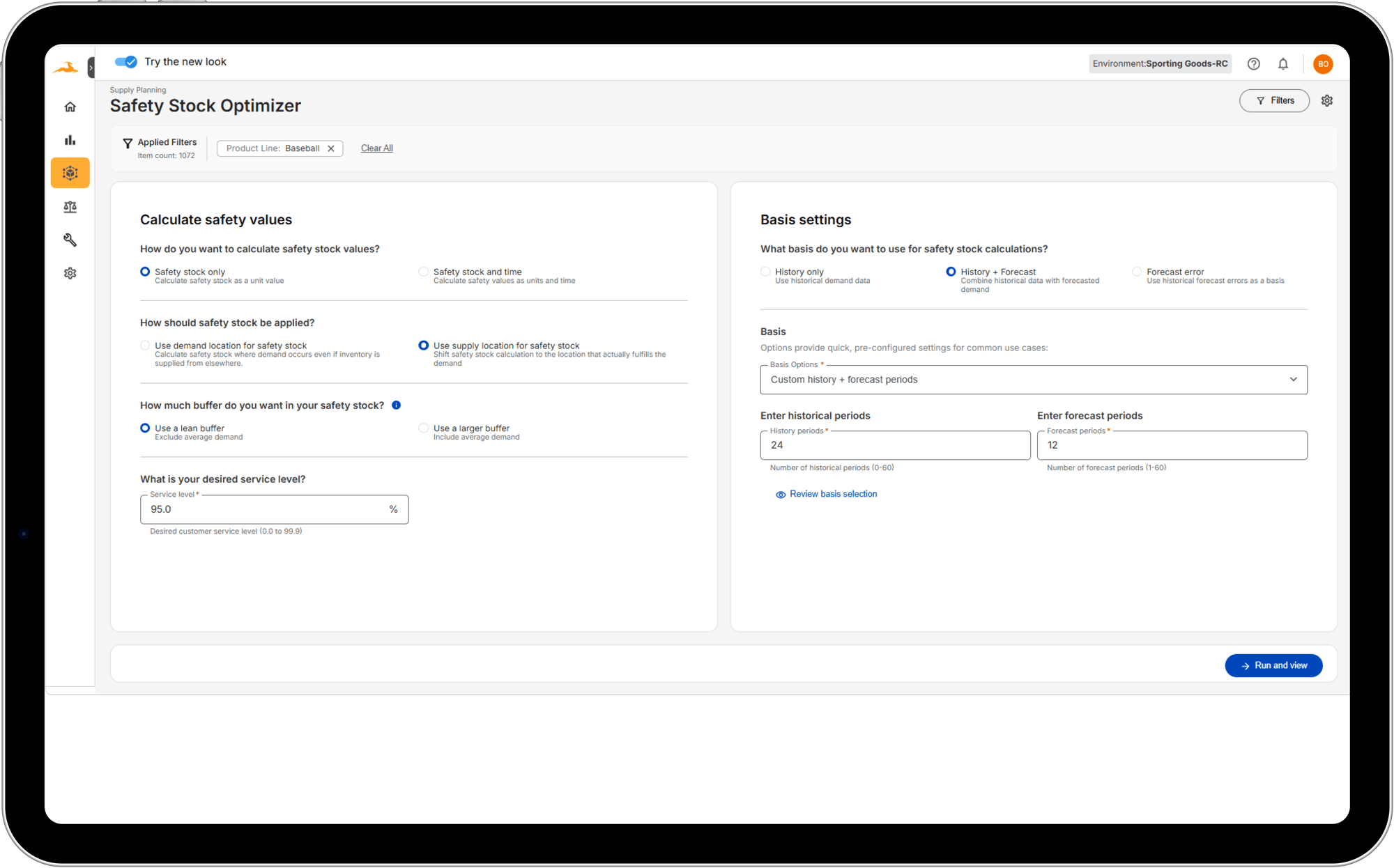This screenshot has height=868, width=1394.
Task: Click the Service level input field
Action: (x=274, y=509)
